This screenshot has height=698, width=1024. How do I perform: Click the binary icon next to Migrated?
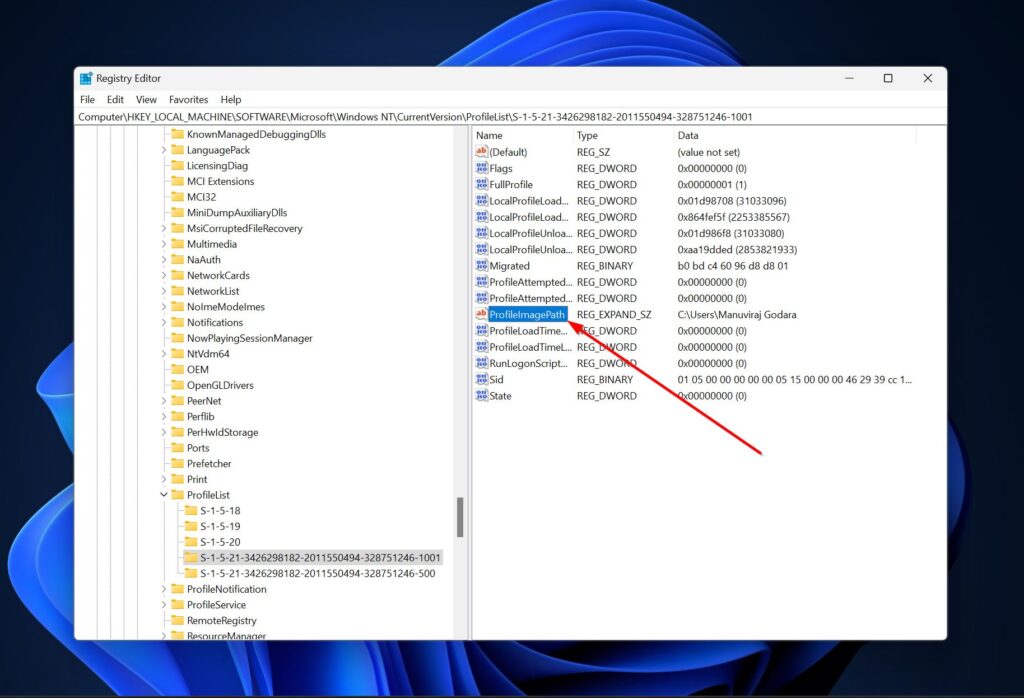click(x=483, y=265)
